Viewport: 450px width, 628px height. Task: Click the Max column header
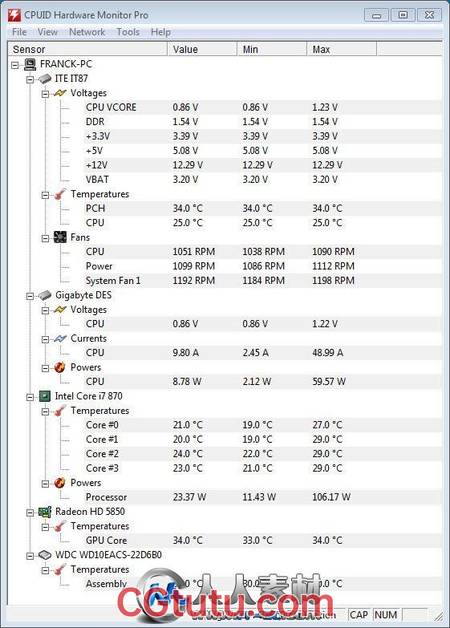[342, 49]
